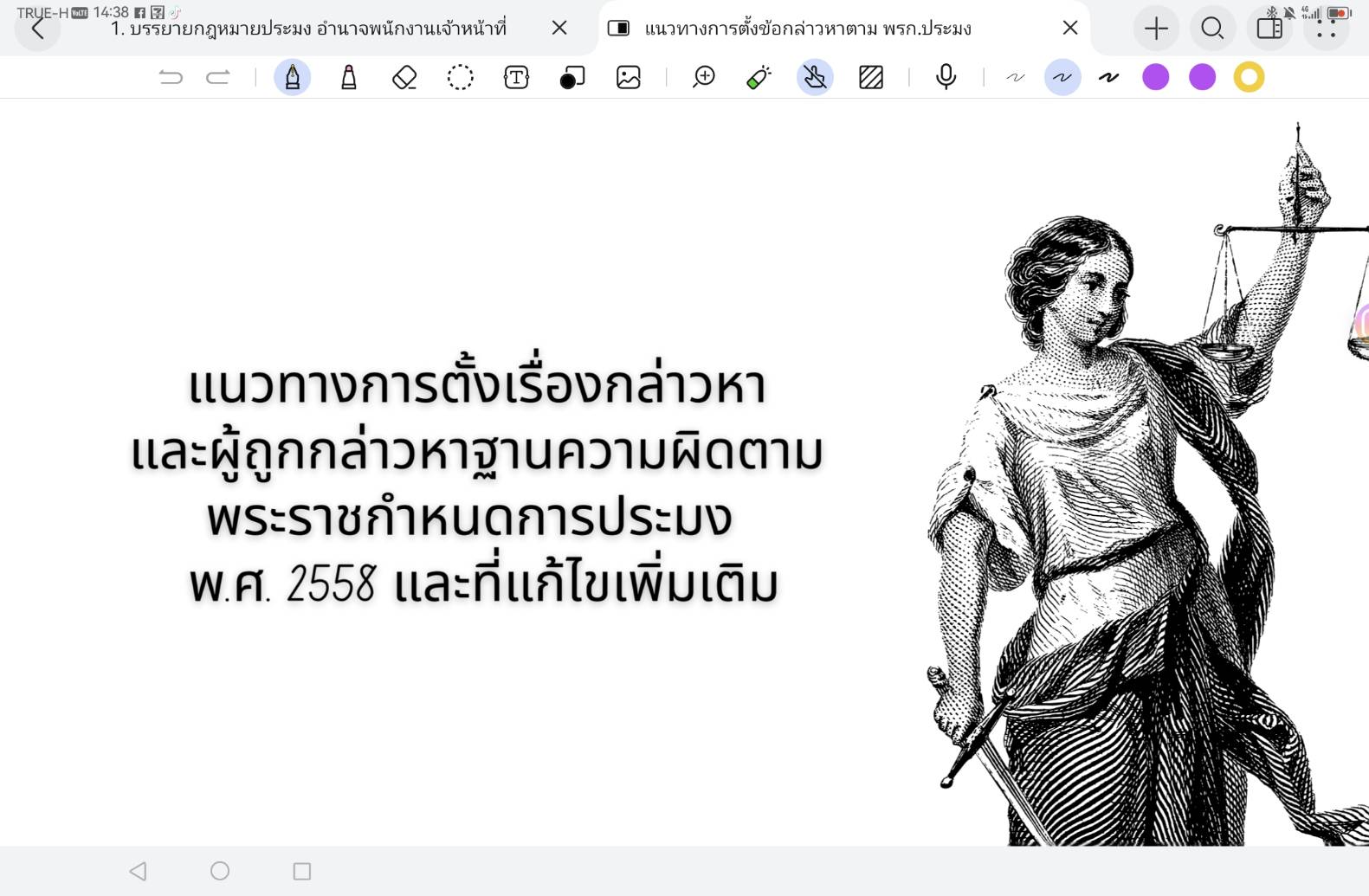
Task: Start audio recording with microphone
Action: [x=946, y=77]
